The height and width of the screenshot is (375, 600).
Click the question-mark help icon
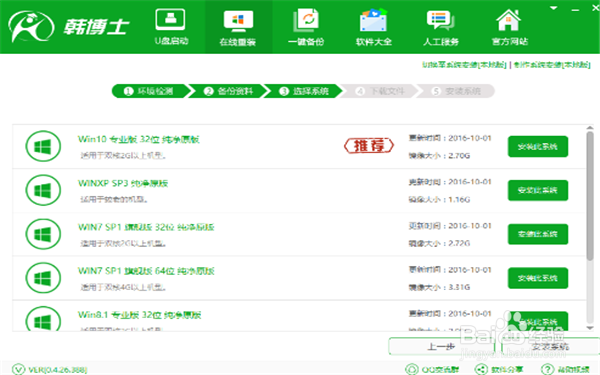tap(548, 369)
